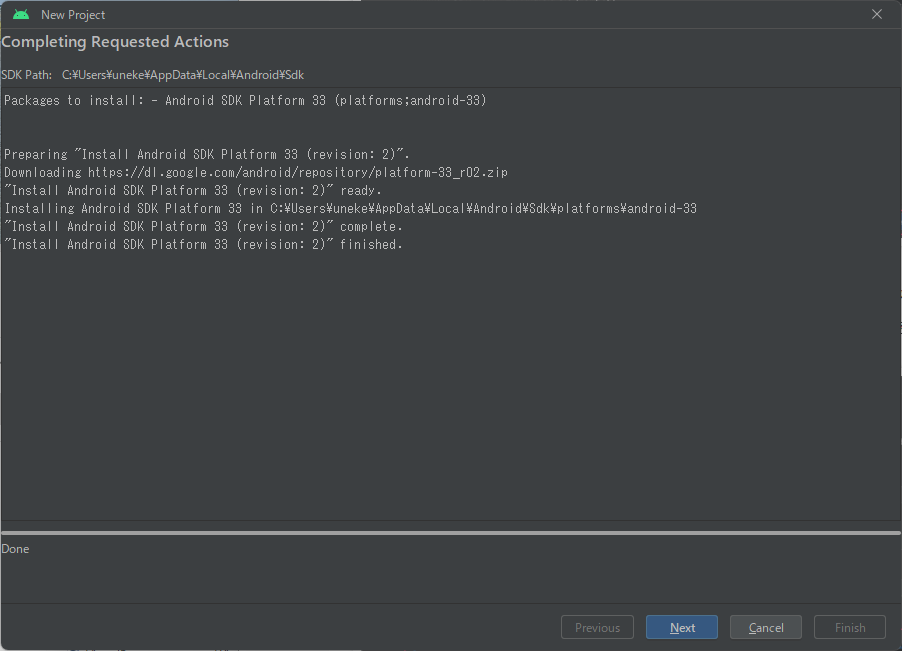Click the "New Project" window title
This screenshot has width=902, height=651.
tap(73, 15)
